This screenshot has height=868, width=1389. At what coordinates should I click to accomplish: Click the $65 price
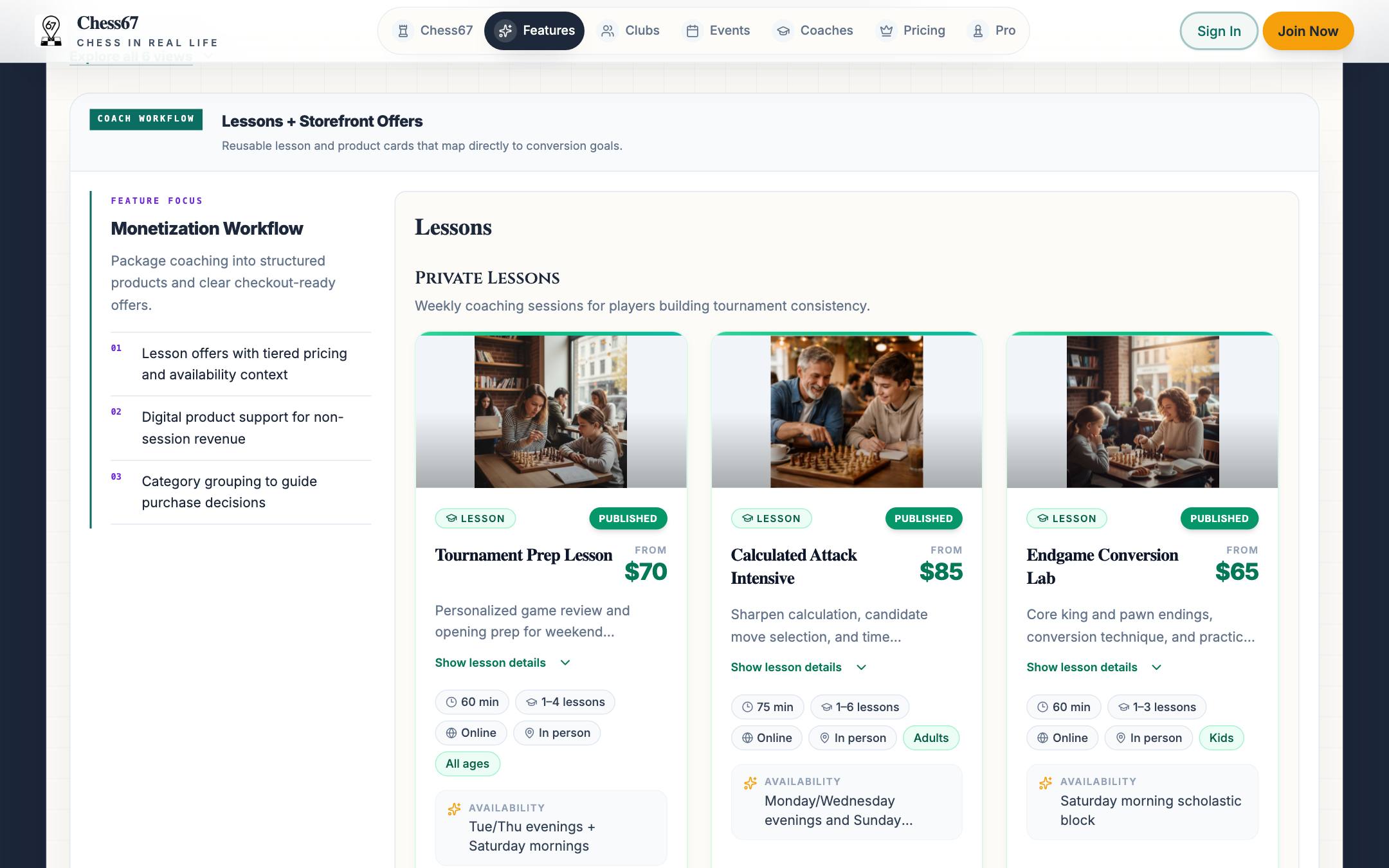pyautogui.click(x=1237, y=572)
